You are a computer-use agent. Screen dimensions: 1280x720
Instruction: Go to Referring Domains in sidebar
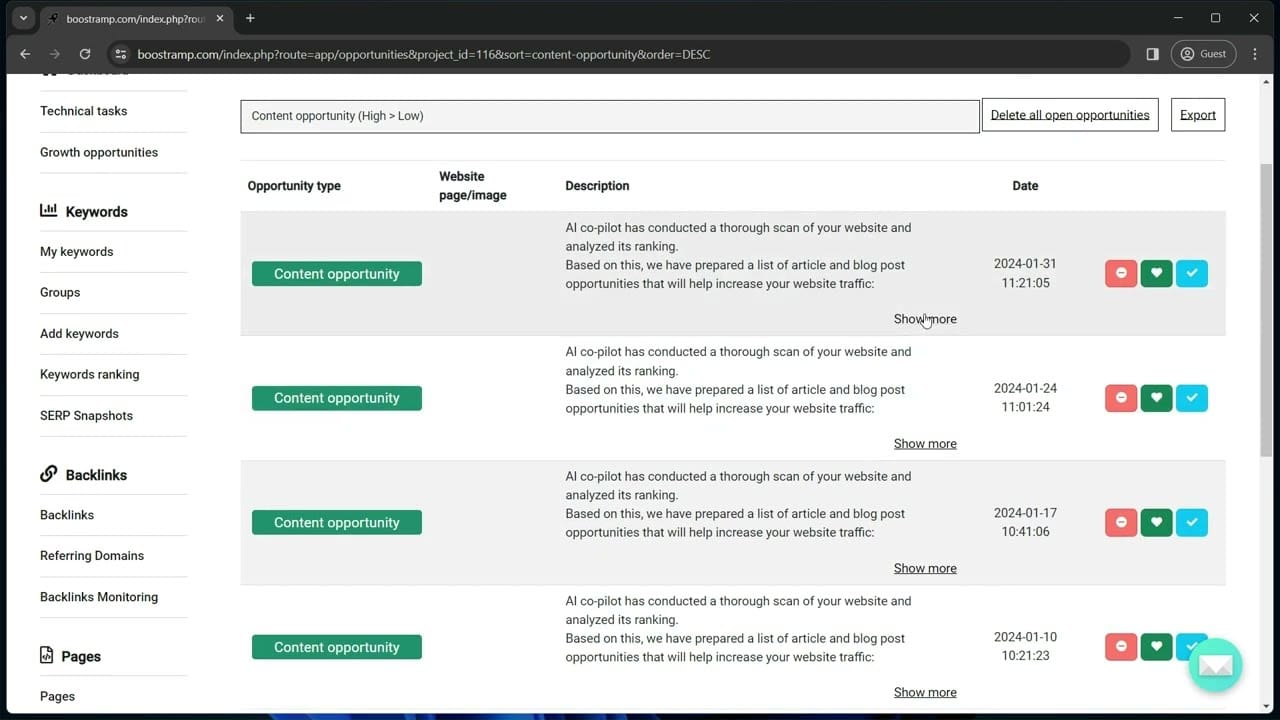(x=92, y=555)
